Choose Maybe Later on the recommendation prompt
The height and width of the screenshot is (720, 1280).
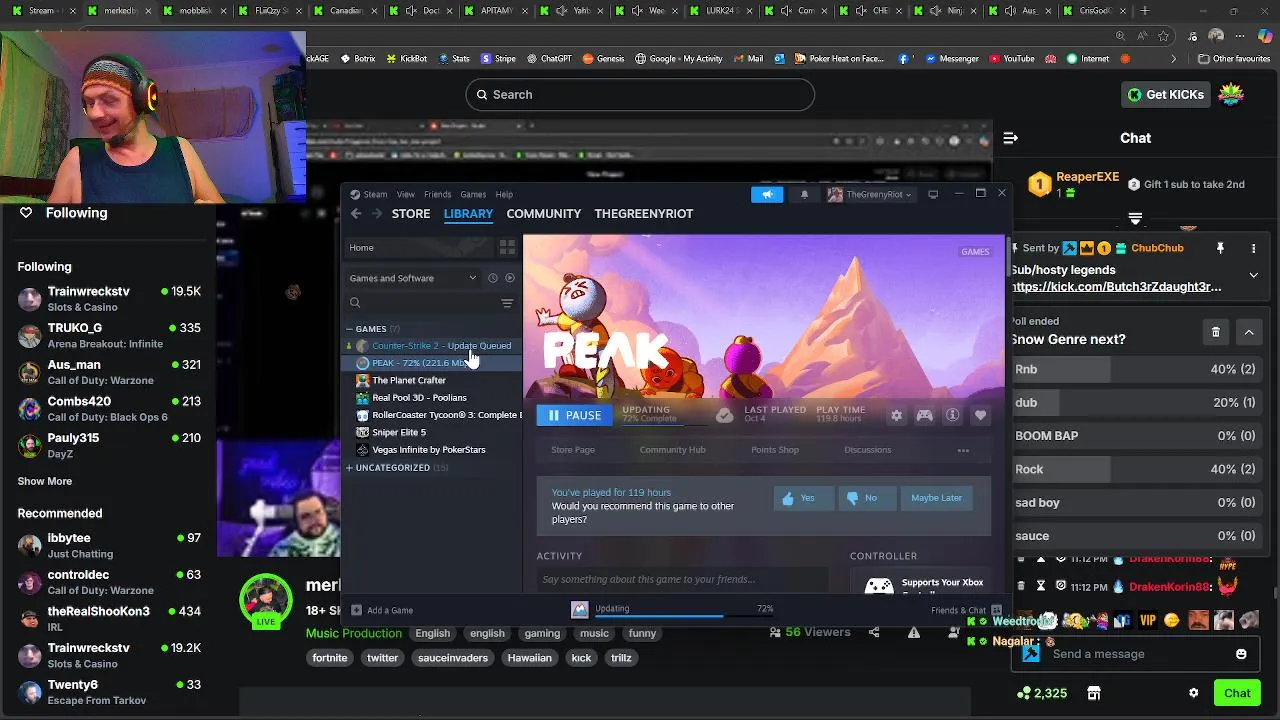pyautogui.click(x=937, y=498)
